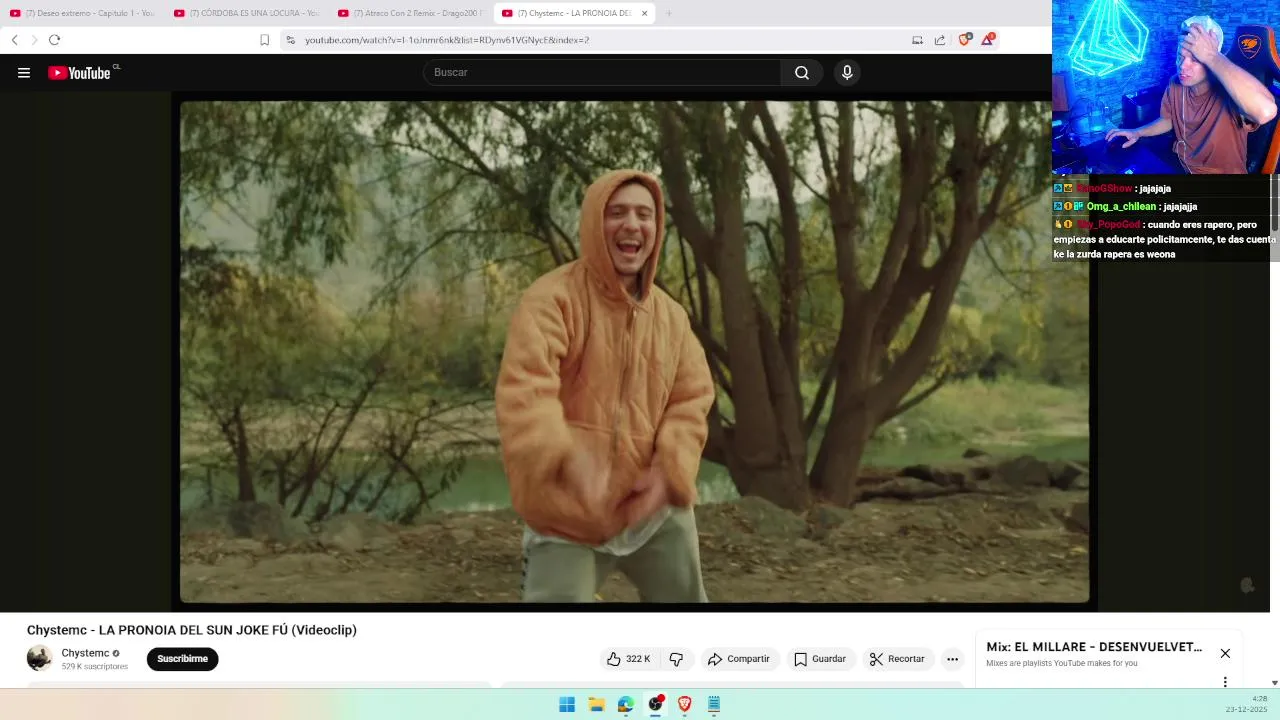Screen dimensions: 1280x720
Task: Open the Windows Start button
Action: click(x=567, y=704)
